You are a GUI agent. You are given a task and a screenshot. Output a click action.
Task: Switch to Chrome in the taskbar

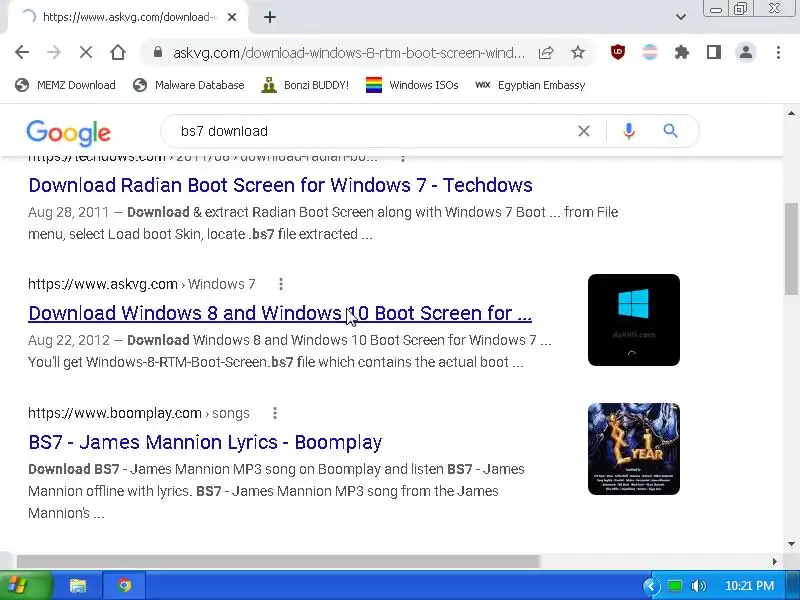[124, 585]
